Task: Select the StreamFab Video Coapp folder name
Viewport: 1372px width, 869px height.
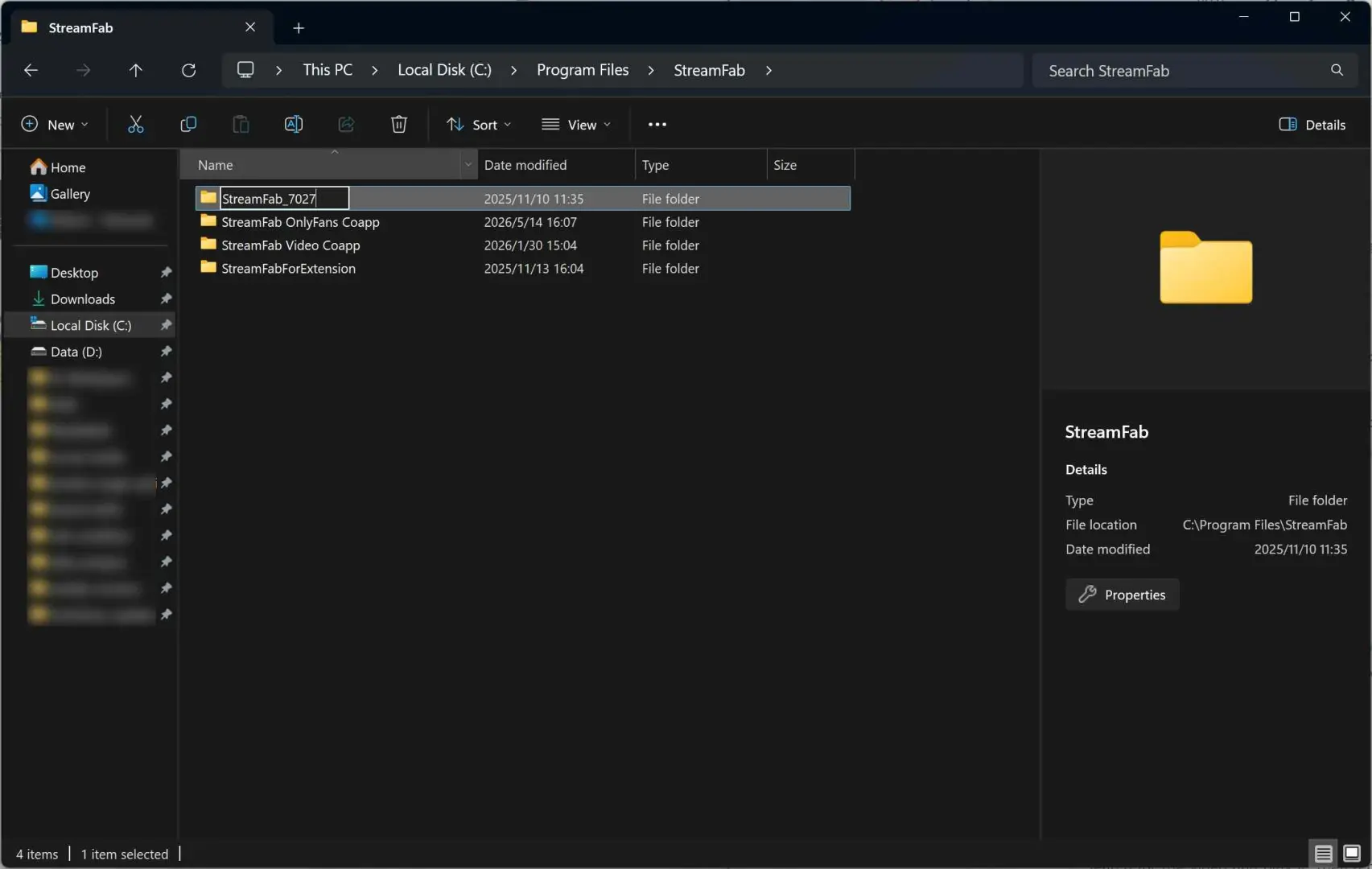Action: 290,245
